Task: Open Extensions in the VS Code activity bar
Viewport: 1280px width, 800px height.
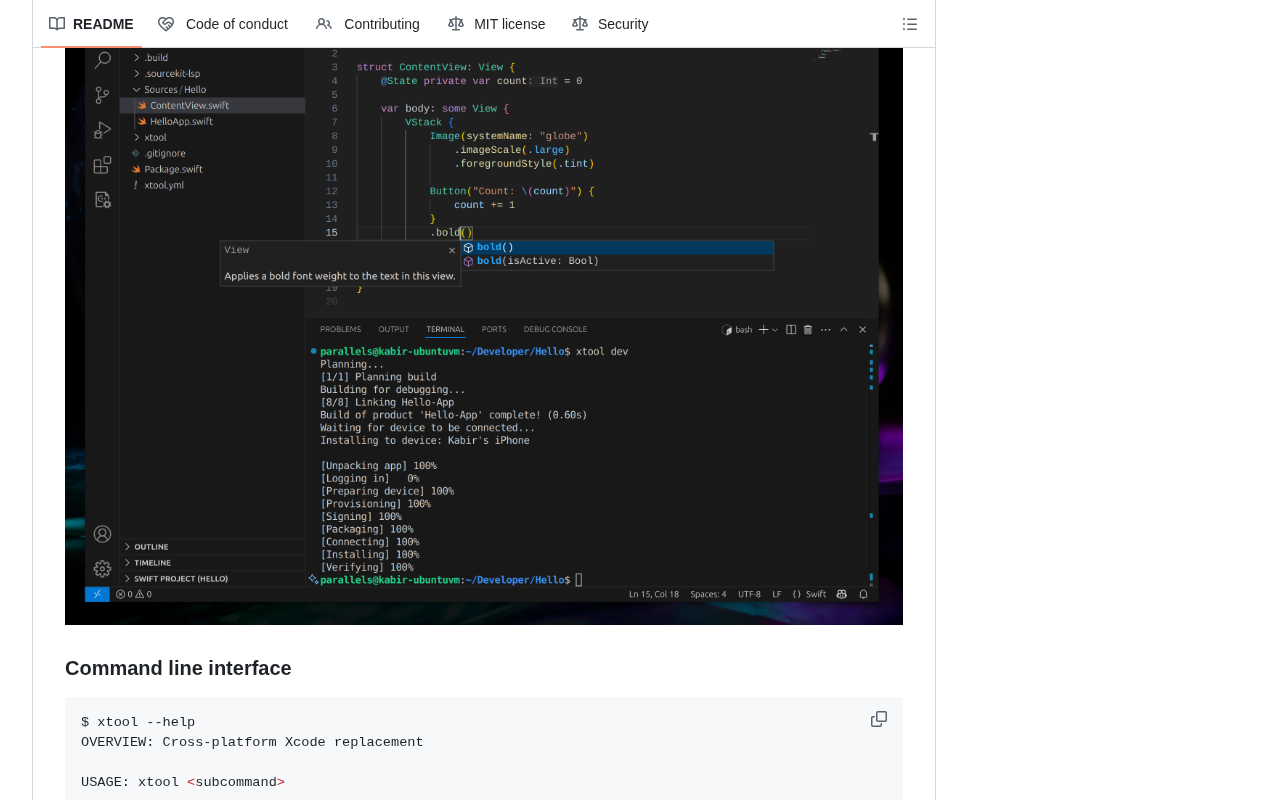Action: (102, 165)
